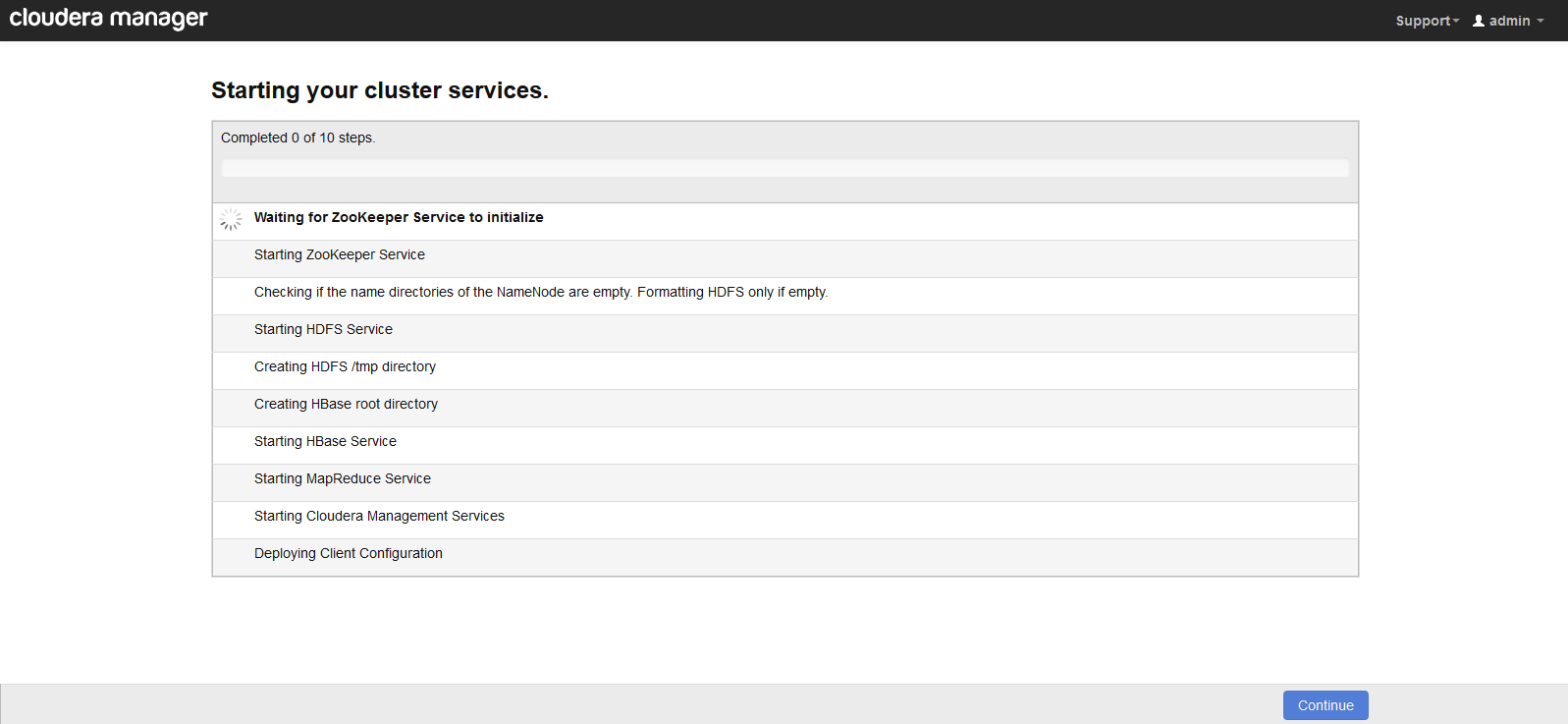Open the admin user menu
This screenshot has height=724, width=1568.
click(x=1508, y=21)
